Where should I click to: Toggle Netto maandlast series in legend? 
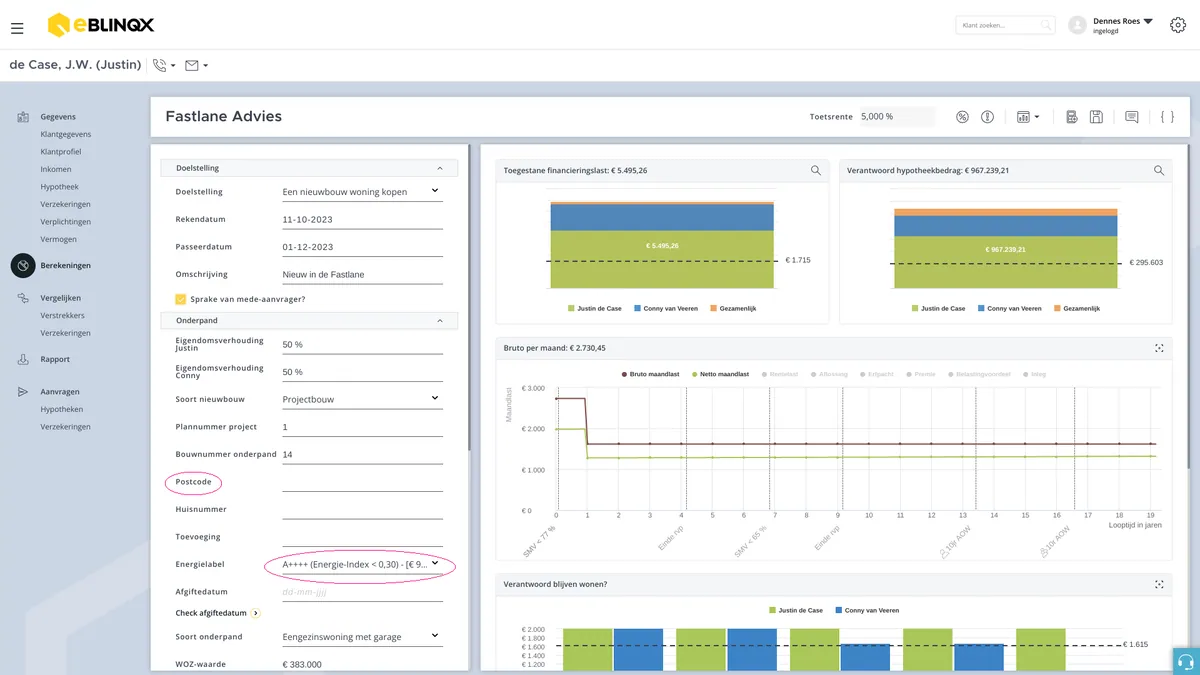pyautogui.click(x=720, y=374)
